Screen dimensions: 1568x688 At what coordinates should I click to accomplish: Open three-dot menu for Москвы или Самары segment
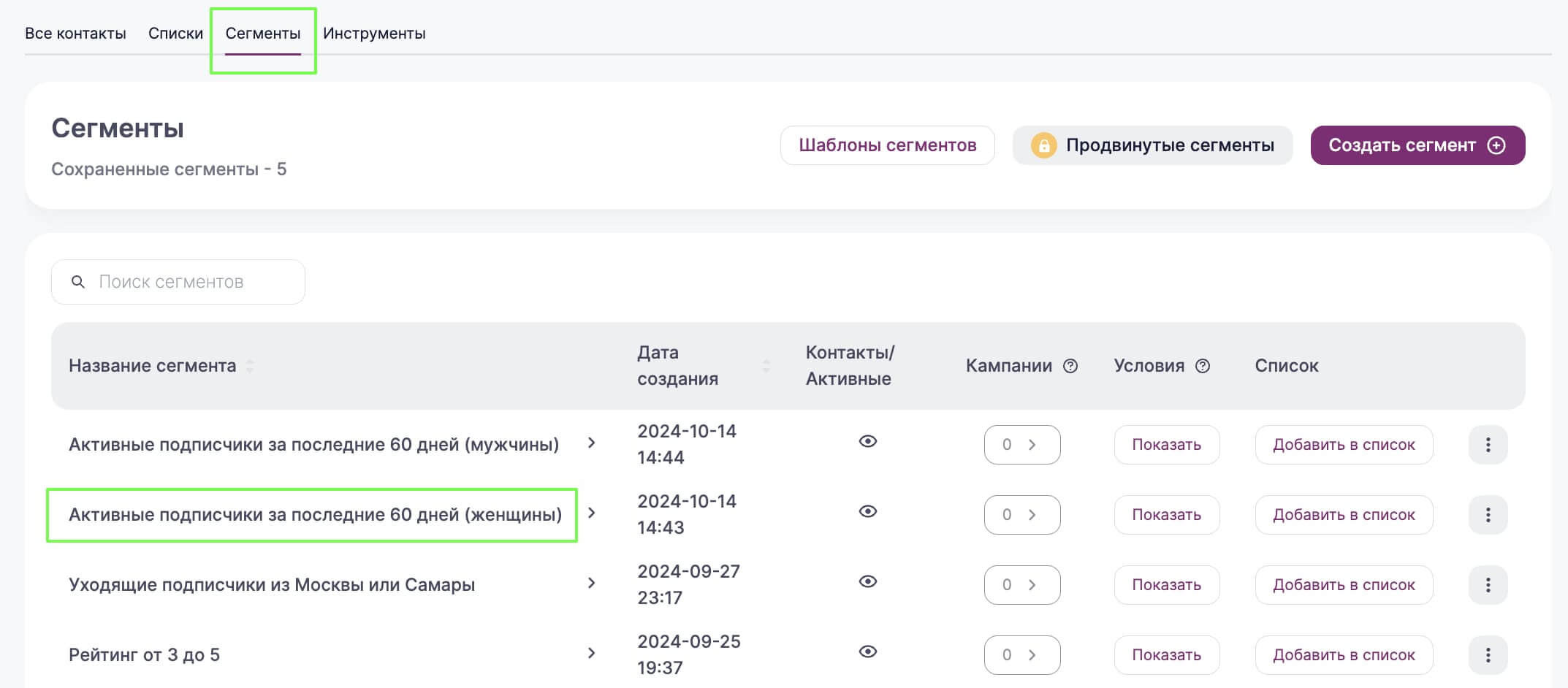(1488, 585)
